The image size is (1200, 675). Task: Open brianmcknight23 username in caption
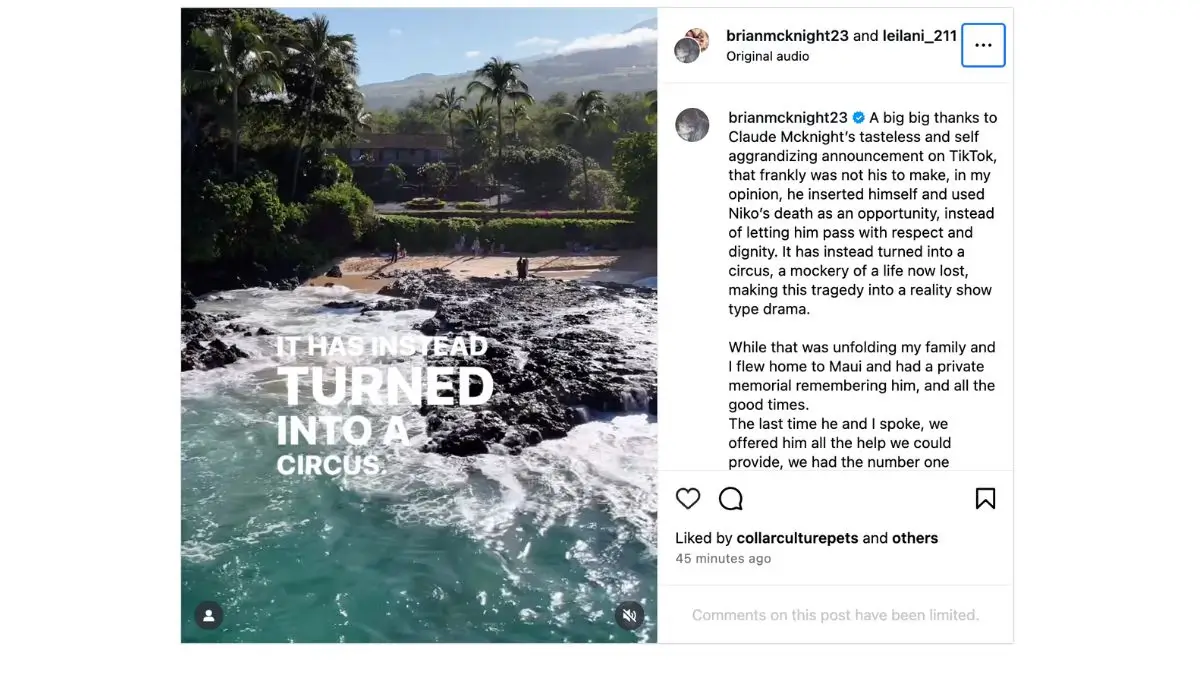pos(787,118)
